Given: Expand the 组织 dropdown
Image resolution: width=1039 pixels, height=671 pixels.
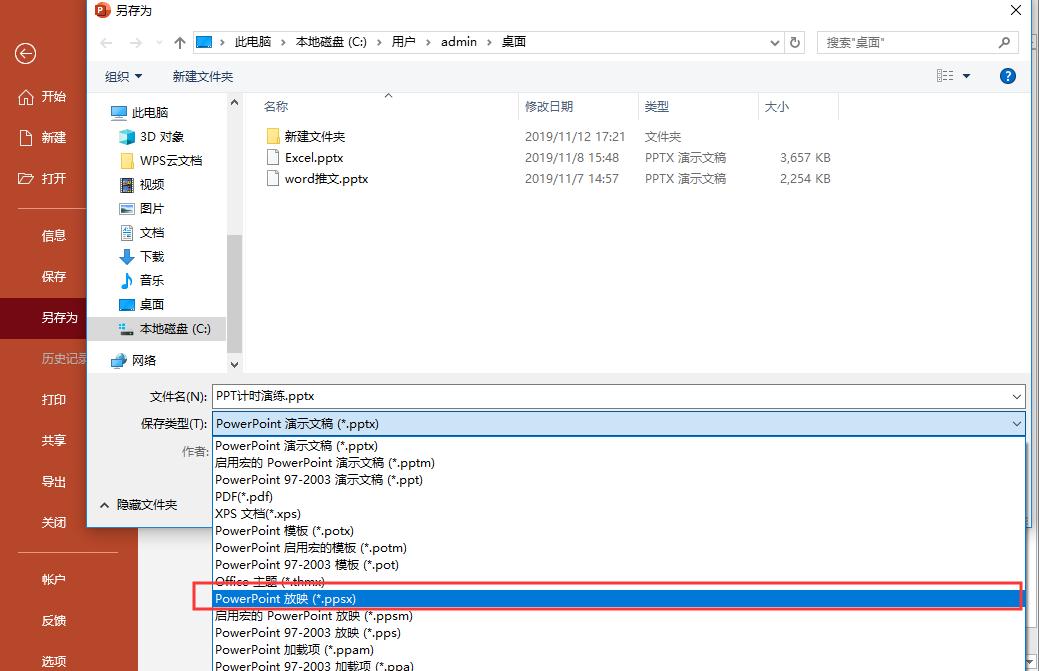Looking at the screenshot, I should (123, 75).
